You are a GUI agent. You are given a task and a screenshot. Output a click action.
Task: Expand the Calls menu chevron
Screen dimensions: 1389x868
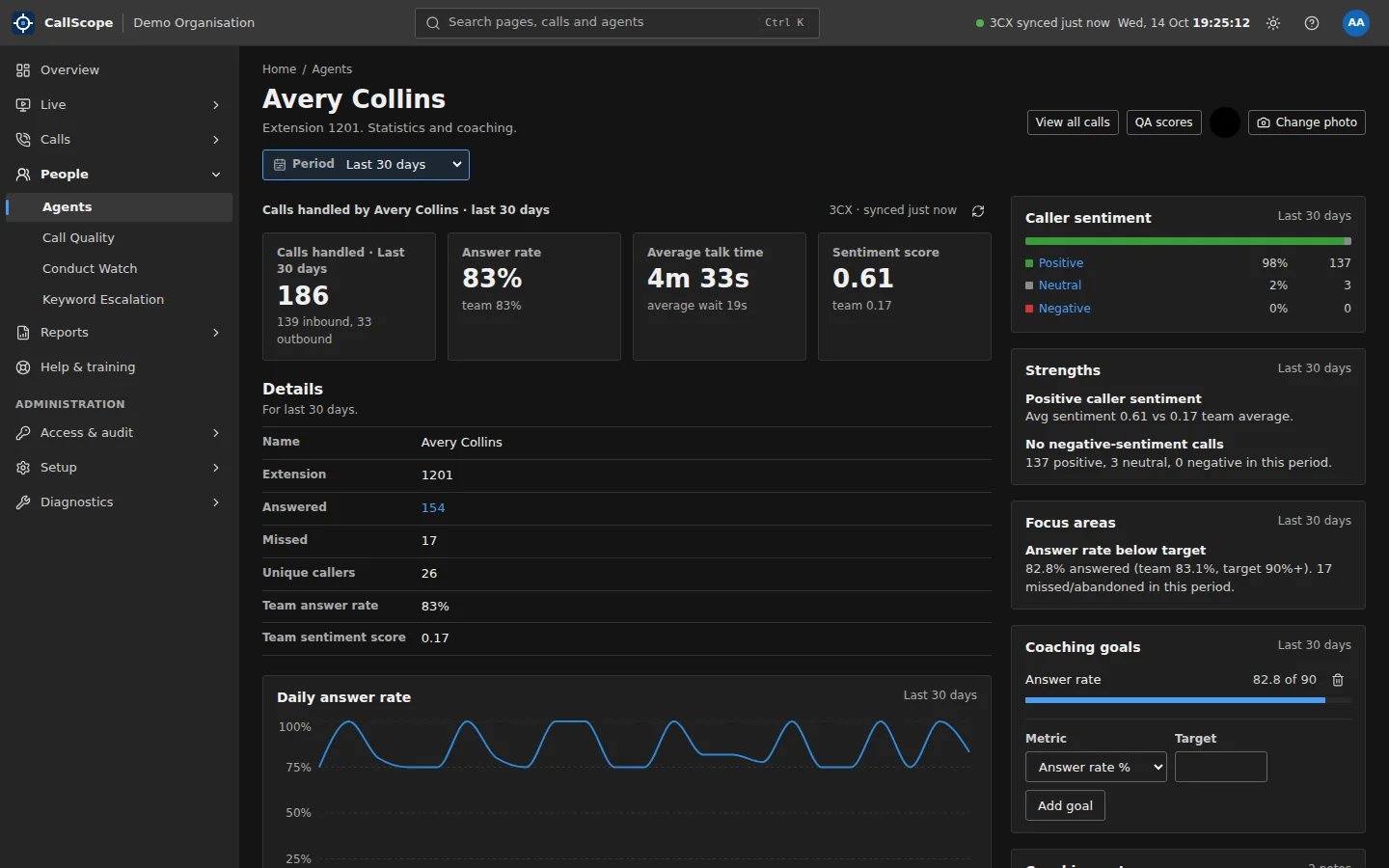tap(216, 140)
